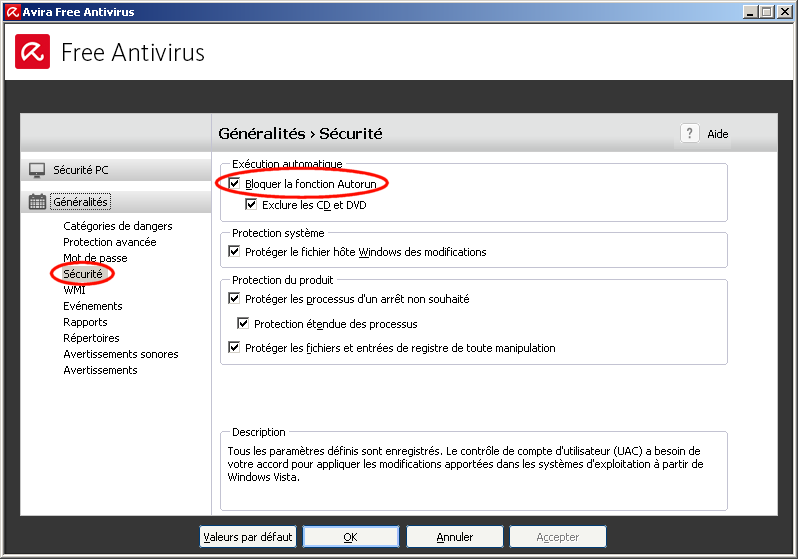Click the help question mark icon
This screenshot has width=798, height=559.
(690, 134)
